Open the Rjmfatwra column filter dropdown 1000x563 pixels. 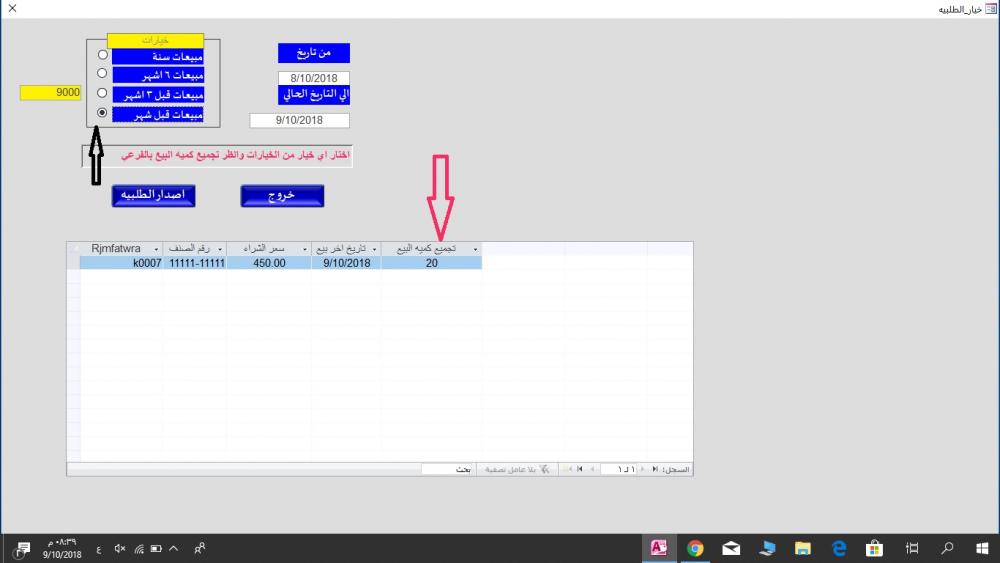click(156, 249)
